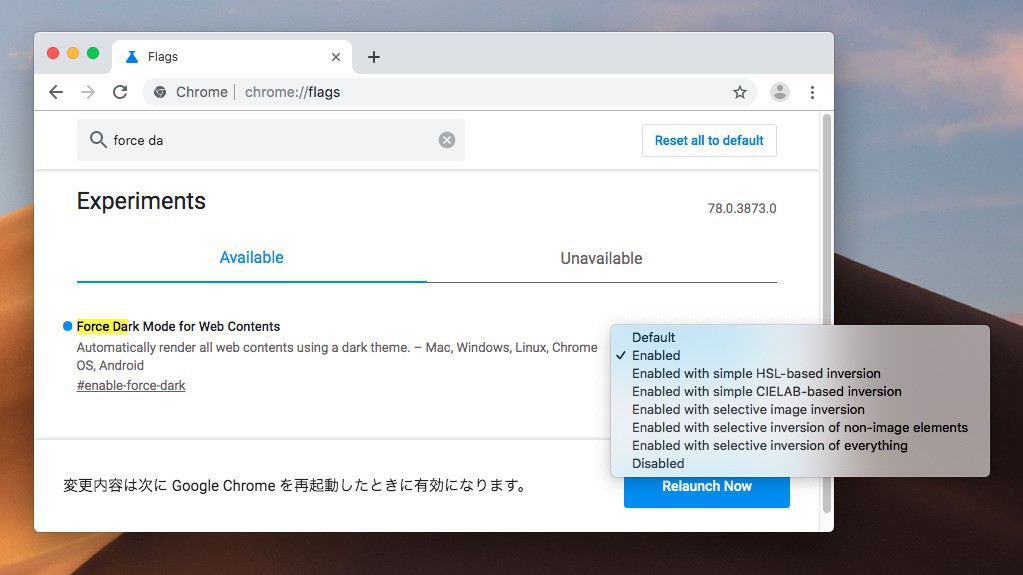Image resolution: width=1023 pixels, height=575 pixels.
Task: Click the Chrome site info icon in address bar
Action: click(160, 92)
